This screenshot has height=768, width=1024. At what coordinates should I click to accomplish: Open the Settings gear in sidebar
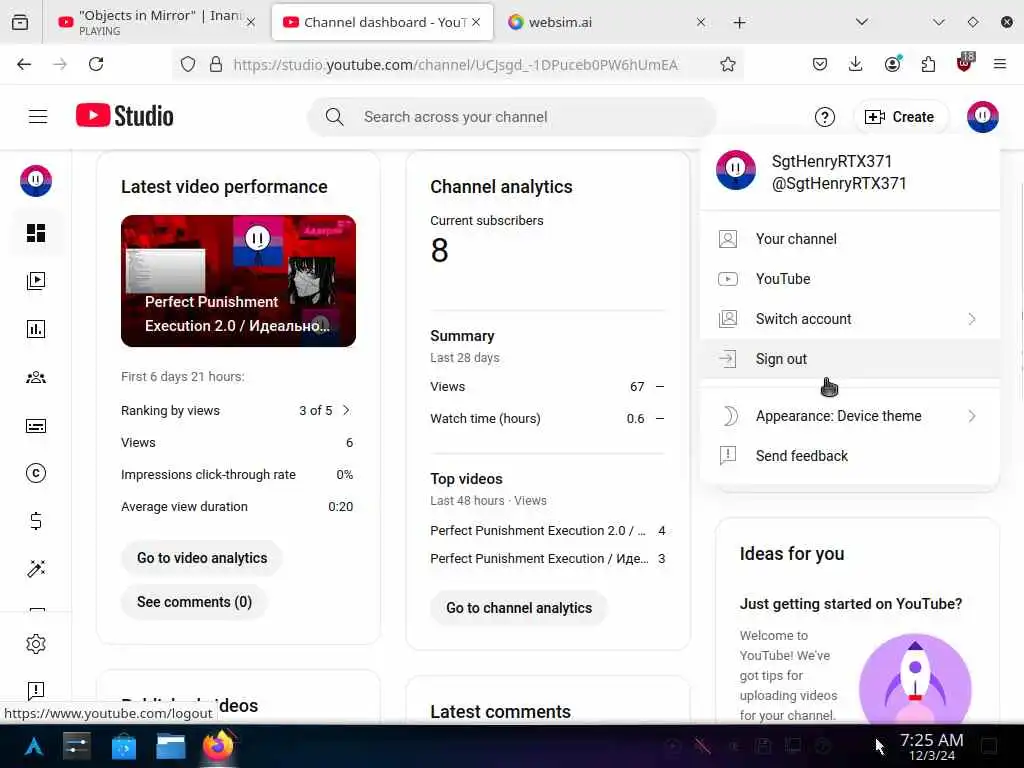36,644
